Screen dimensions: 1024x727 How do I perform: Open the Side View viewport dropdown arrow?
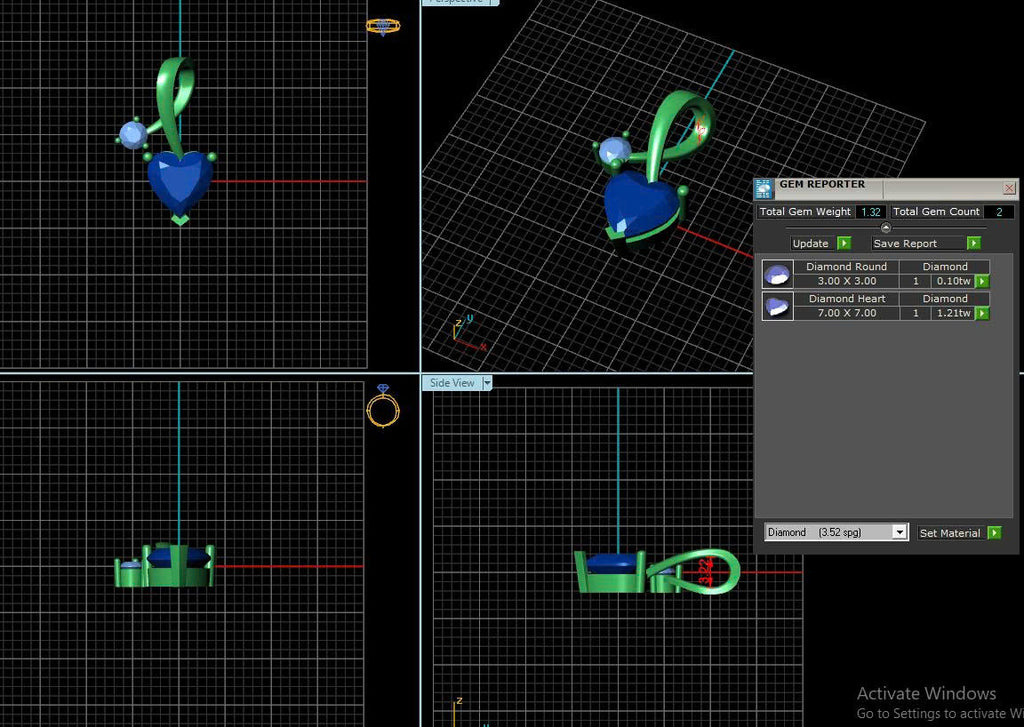point(487,383)
